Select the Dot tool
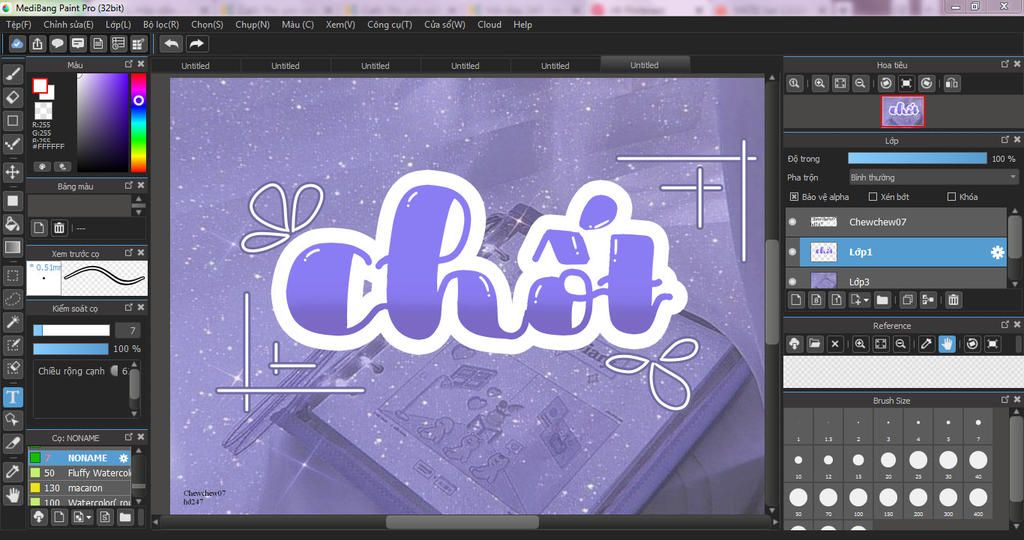This screenshot has width=1024, height=540. [12, 144]
